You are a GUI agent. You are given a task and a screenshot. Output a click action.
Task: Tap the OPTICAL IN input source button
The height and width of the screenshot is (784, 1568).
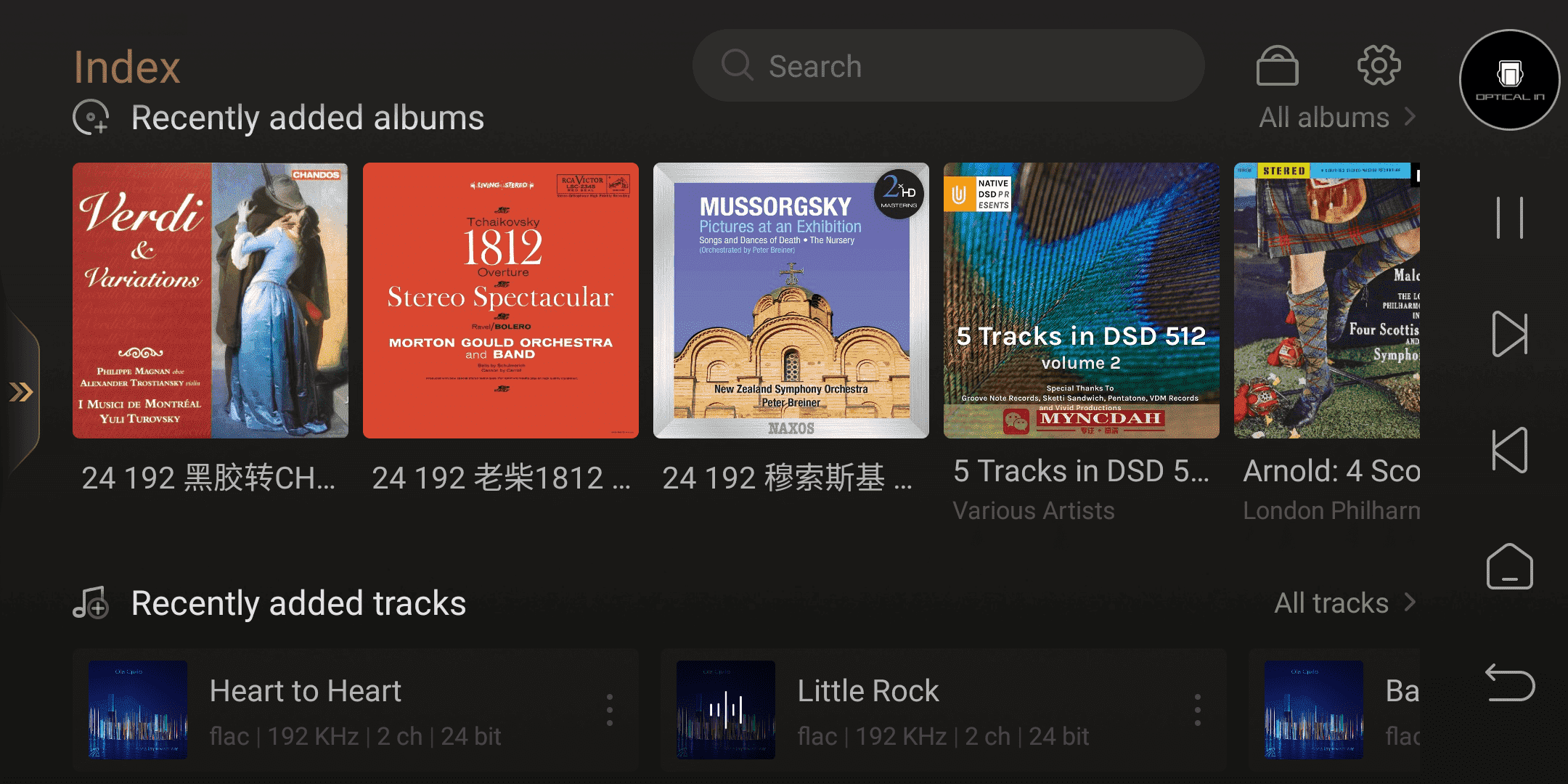1510,80
